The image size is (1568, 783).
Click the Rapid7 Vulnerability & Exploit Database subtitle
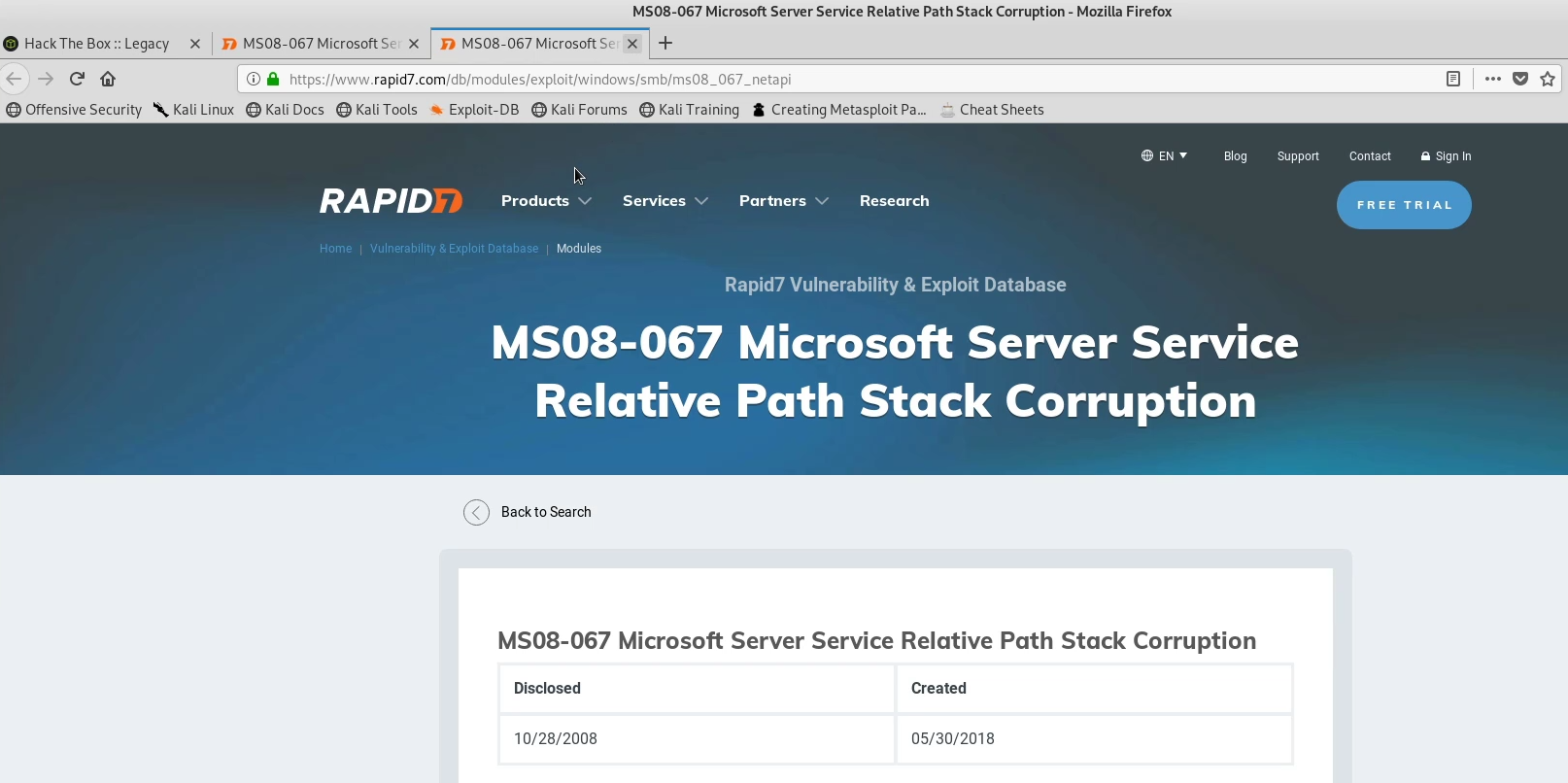(x=895, y=285)
